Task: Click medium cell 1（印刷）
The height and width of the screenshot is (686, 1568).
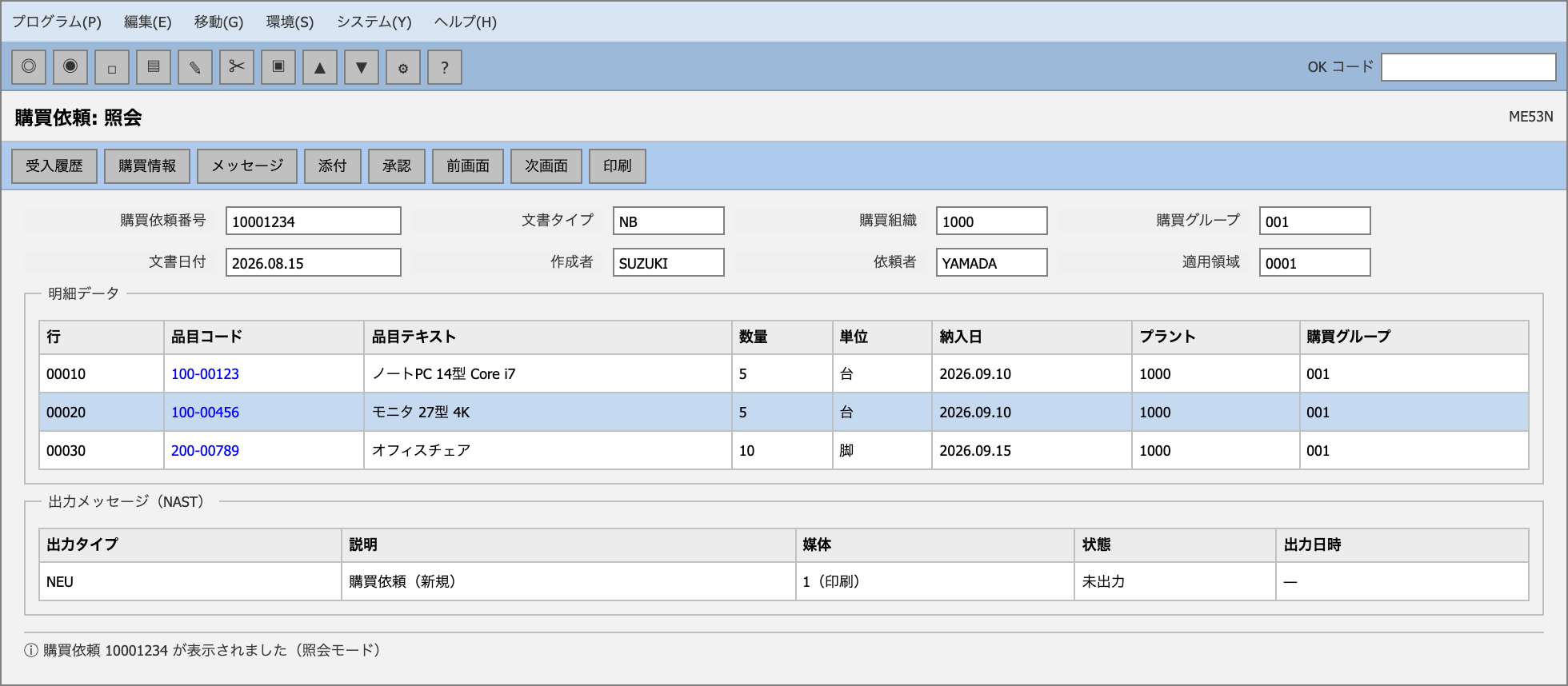Action: (x=935, y=582)
